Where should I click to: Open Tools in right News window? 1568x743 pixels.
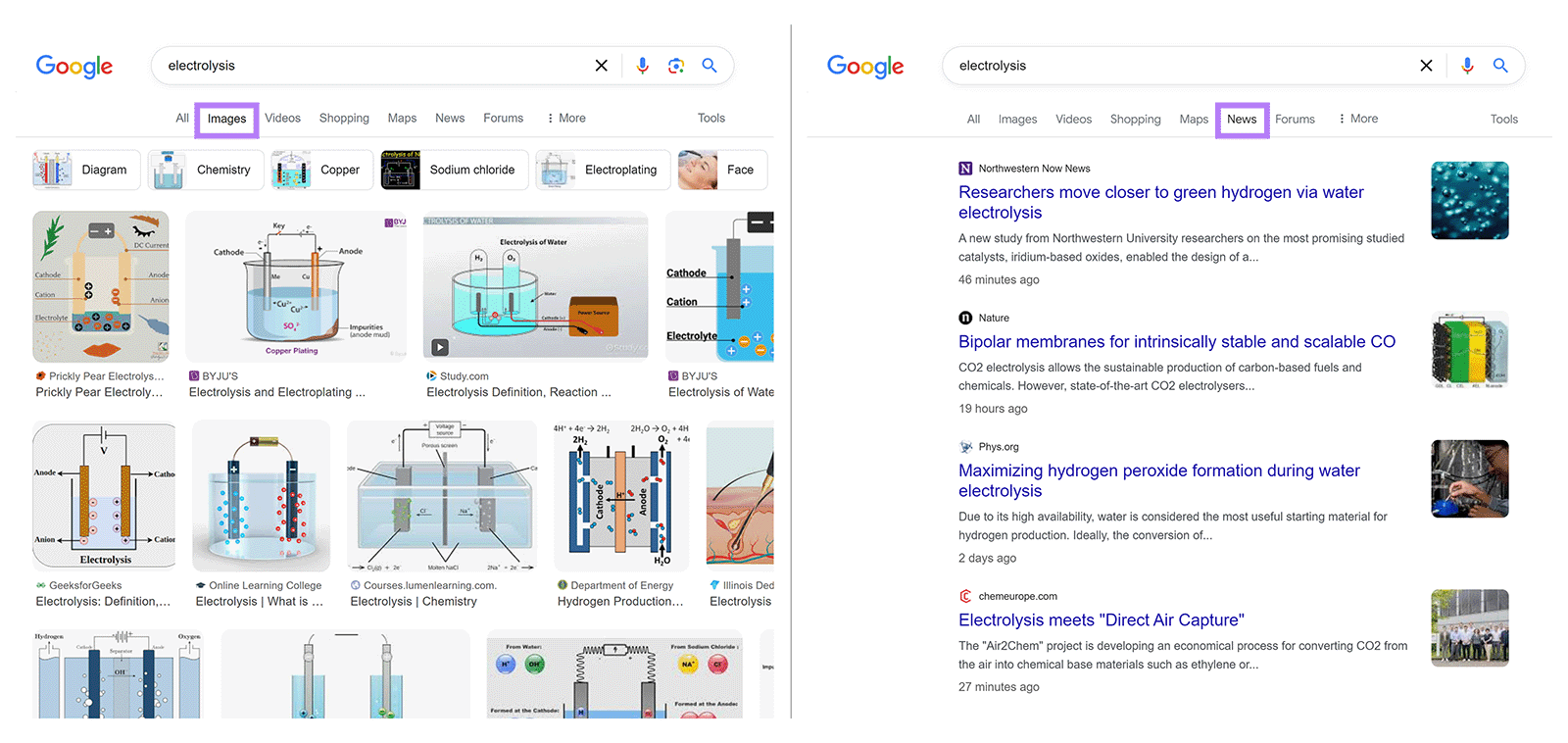[1504, 120]
